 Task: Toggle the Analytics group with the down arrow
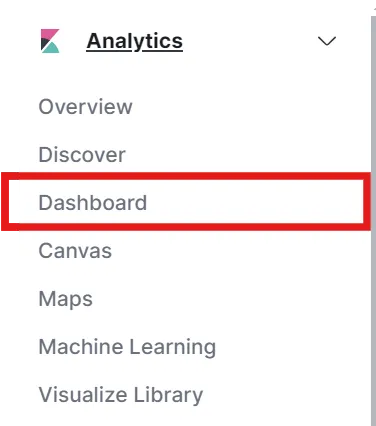(327, 41)
